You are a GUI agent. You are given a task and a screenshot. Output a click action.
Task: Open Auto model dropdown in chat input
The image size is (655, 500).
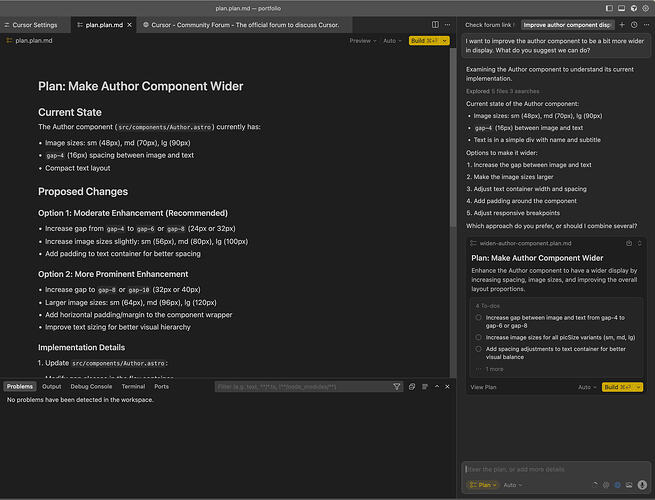(513, 485)
